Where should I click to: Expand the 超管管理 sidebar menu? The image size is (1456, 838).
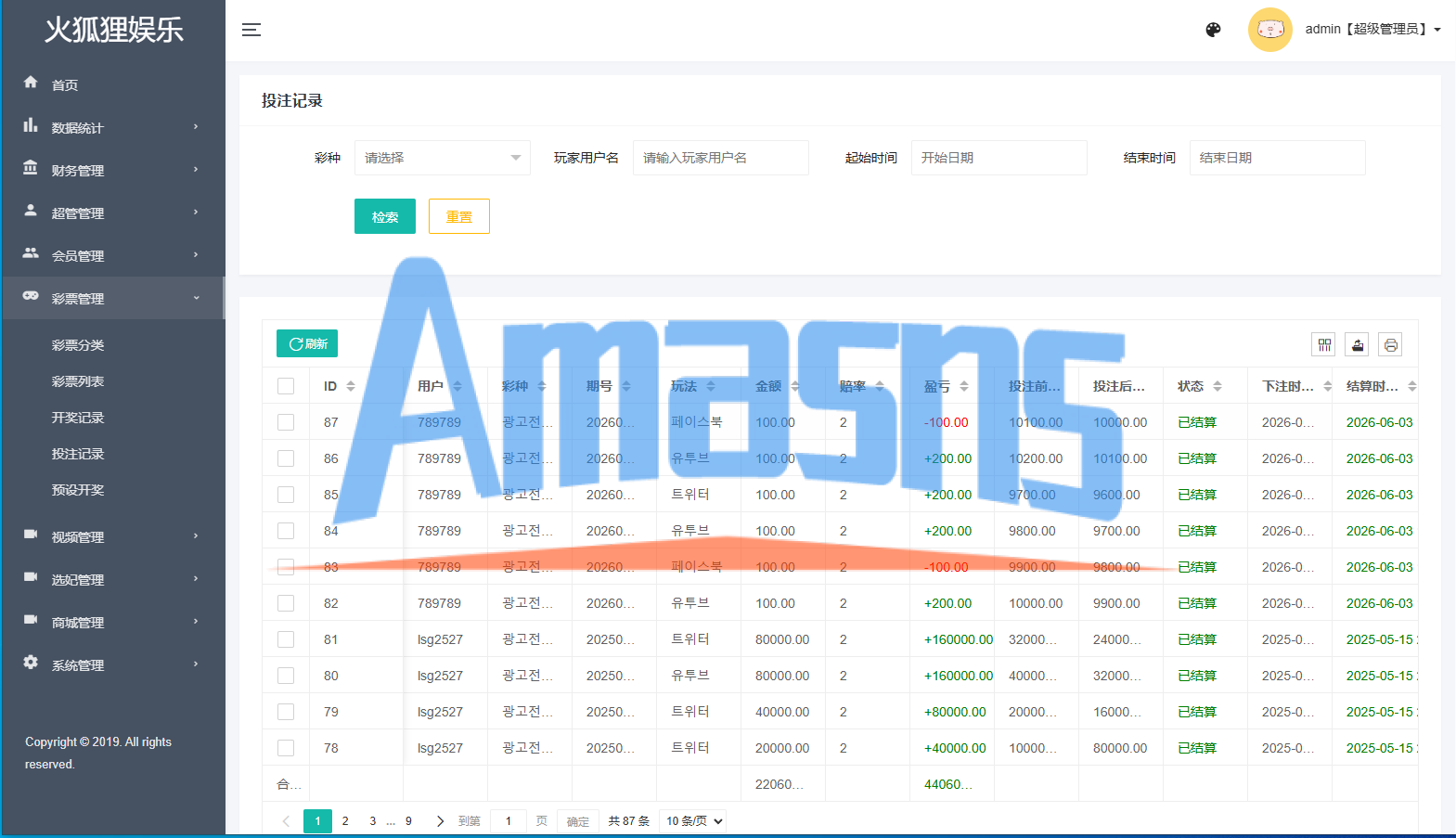(x=112, y=213)
